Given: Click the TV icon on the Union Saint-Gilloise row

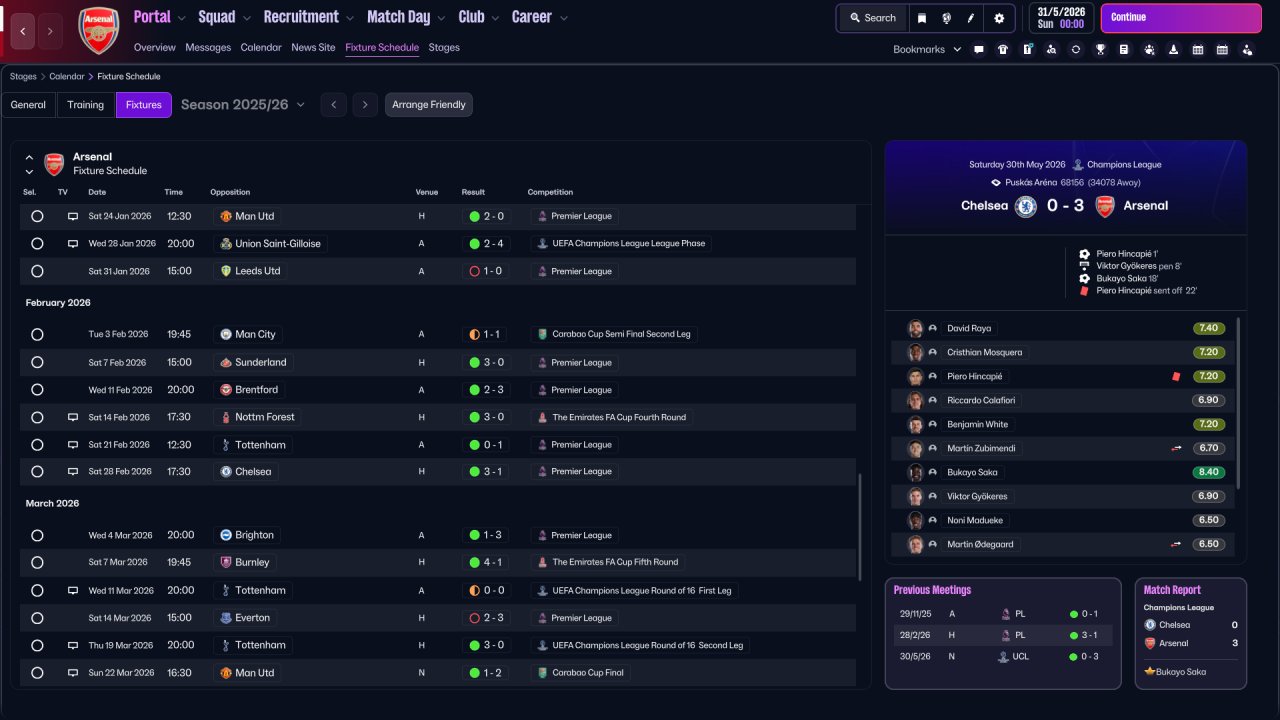Looking at the screenshot, I should 73,243.
